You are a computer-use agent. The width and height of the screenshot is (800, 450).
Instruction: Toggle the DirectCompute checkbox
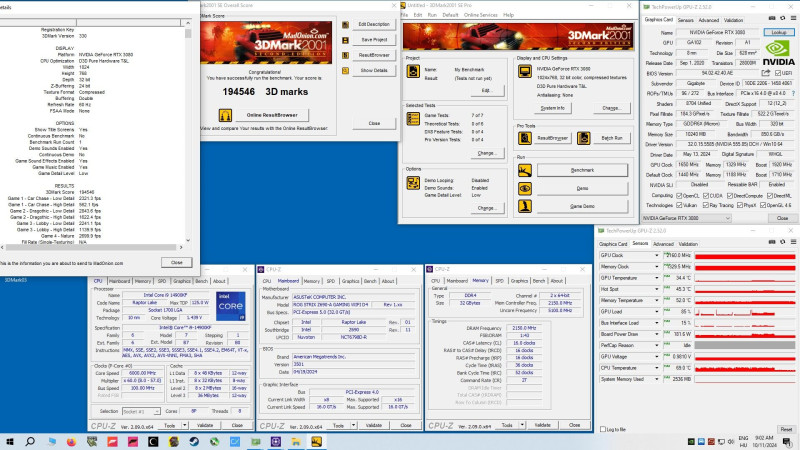(x=730, y=196)
